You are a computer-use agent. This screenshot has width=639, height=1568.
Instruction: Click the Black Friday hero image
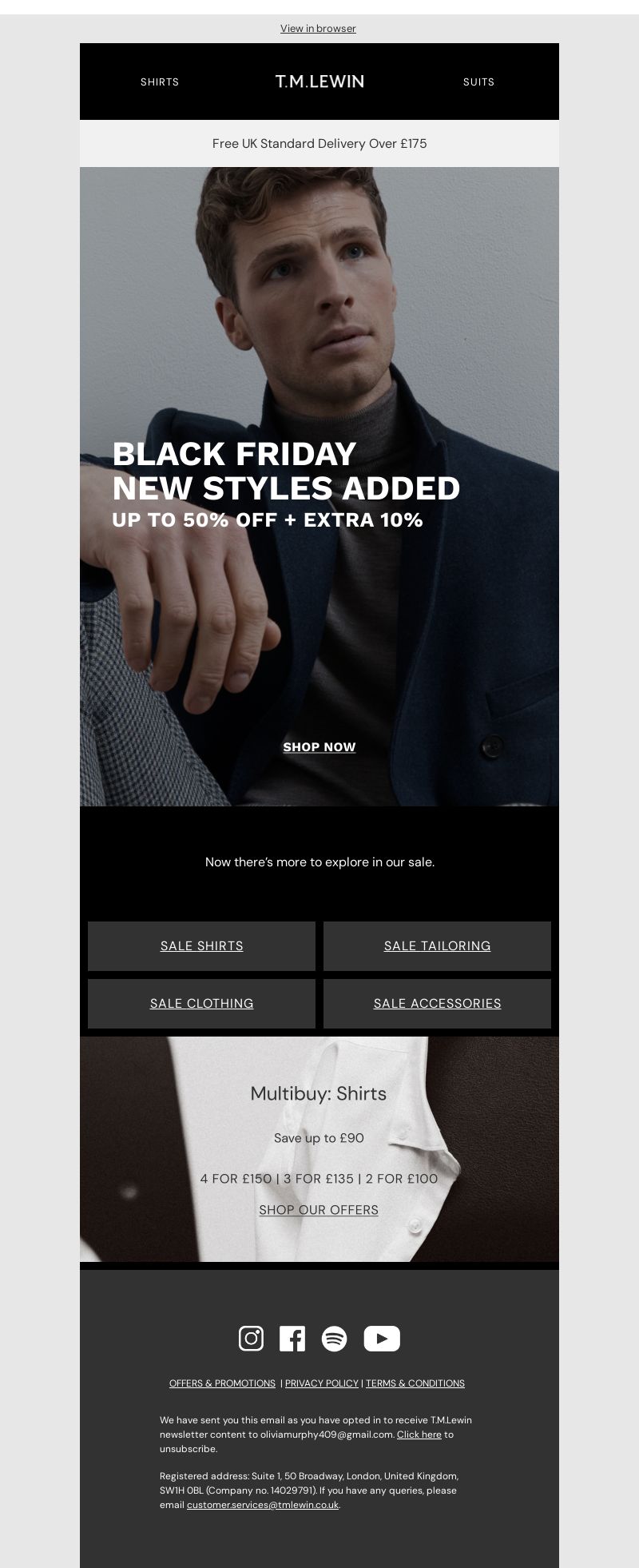click(319, 486)
